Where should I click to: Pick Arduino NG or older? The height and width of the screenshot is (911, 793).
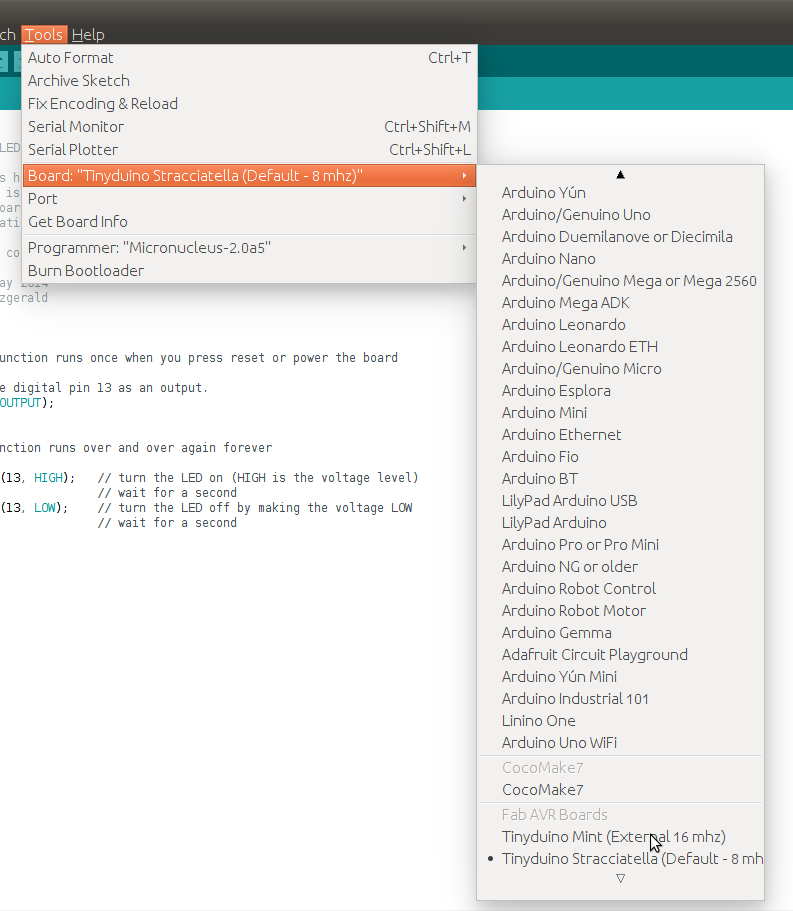pos(620,567)
